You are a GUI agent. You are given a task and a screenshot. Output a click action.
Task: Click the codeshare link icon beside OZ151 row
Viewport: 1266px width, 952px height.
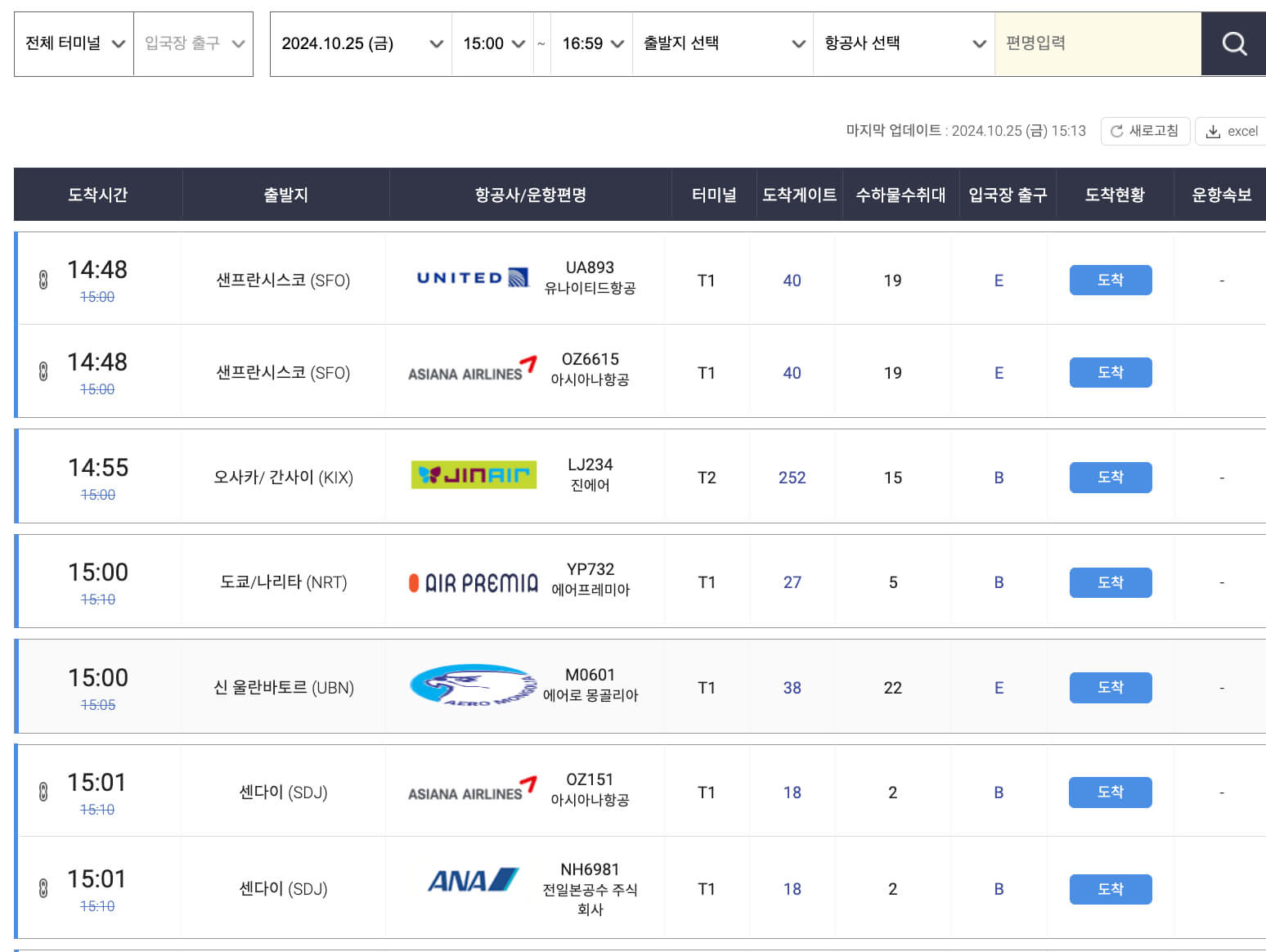tap(43, 792)
